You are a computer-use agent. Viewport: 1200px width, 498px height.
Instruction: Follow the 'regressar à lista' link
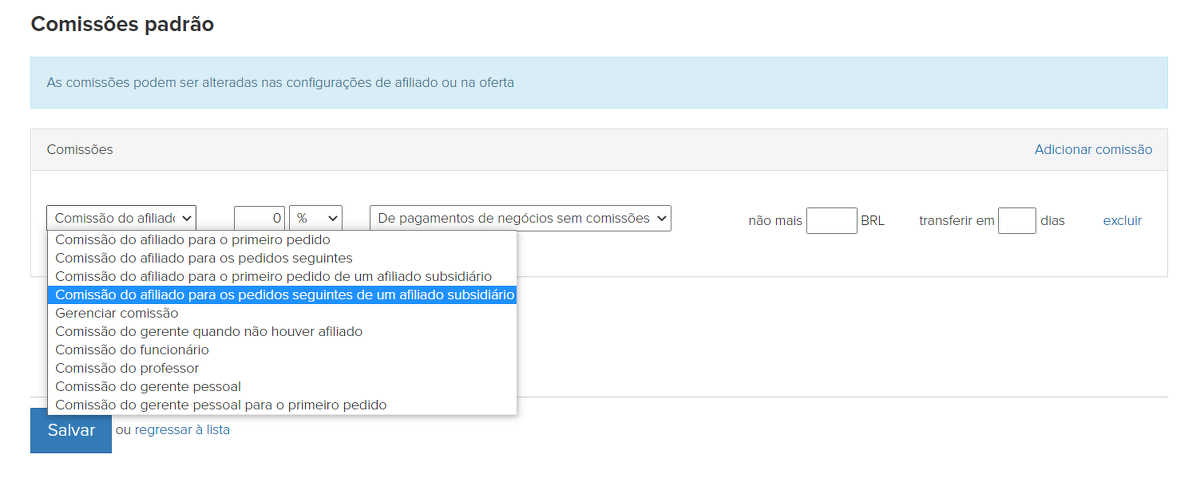(182, 430)
